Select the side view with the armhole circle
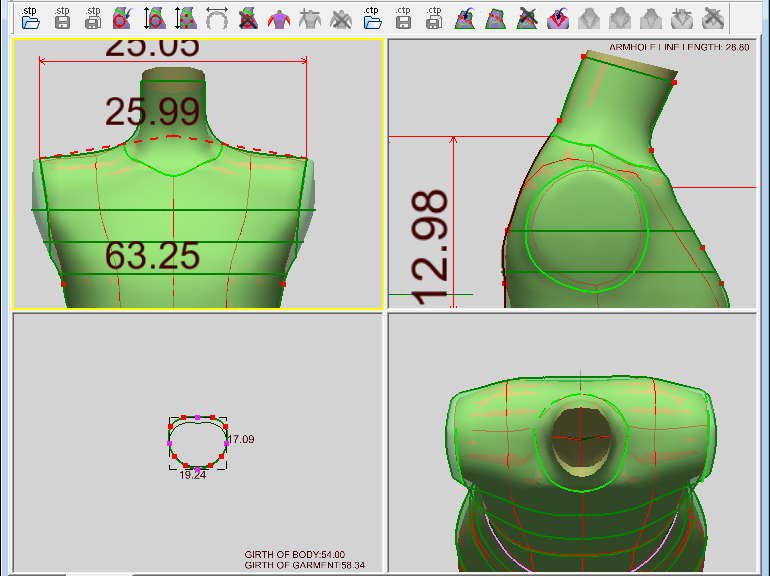 coord(572,174)
